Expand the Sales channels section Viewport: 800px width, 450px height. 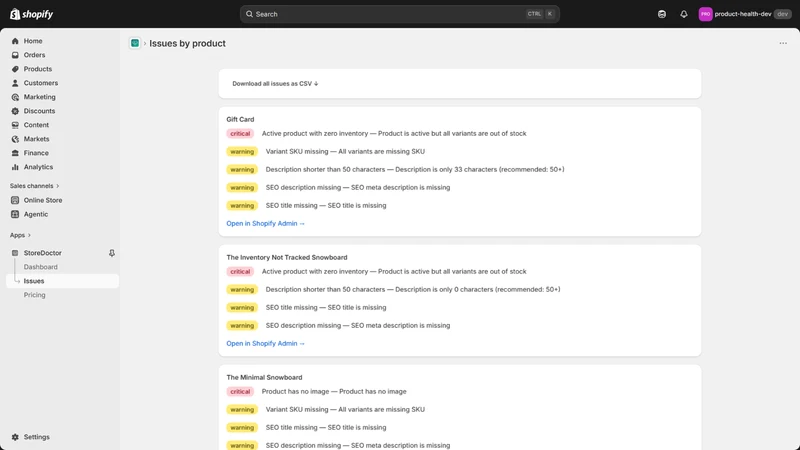[34, 186]
